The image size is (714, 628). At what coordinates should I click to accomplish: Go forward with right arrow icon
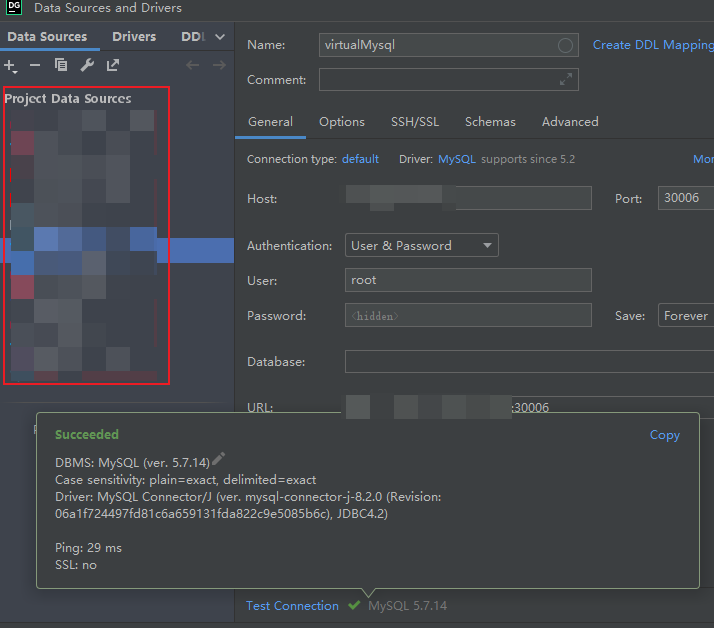(x=219, y=65)
